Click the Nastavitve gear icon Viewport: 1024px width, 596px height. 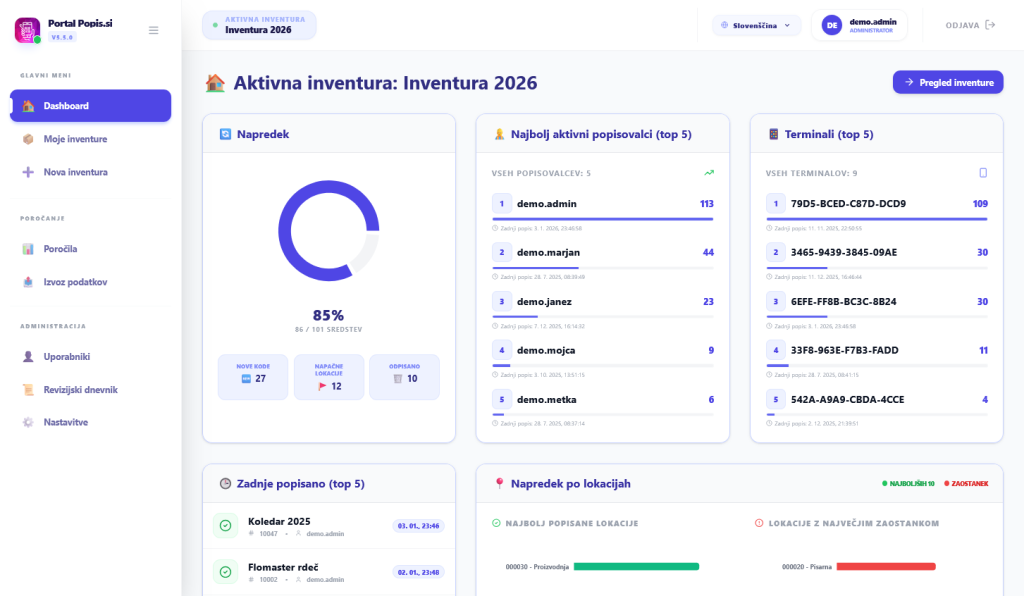click(x=28, y=422)
